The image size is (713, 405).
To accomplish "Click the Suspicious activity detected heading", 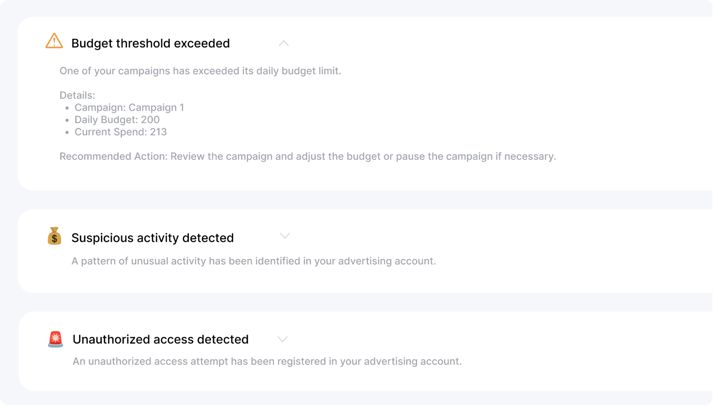I will coord(152,238).
